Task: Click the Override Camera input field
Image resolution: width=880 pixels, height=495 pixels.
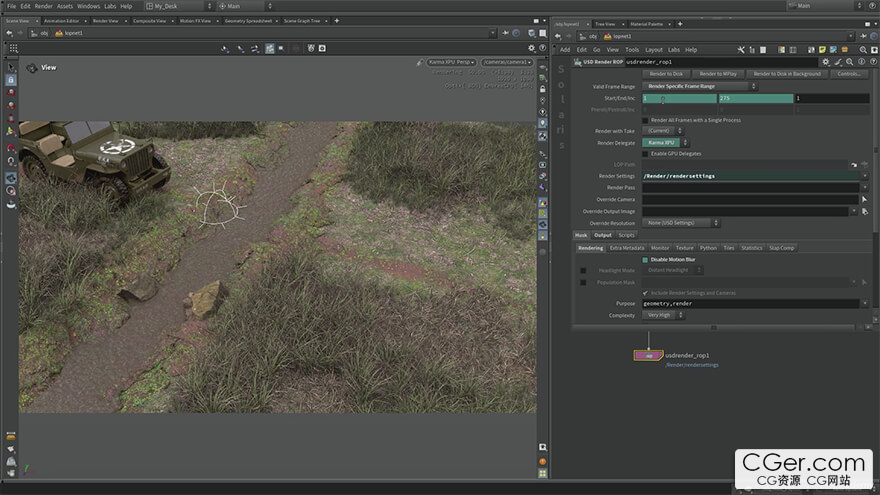Action: tap(750, 200)
